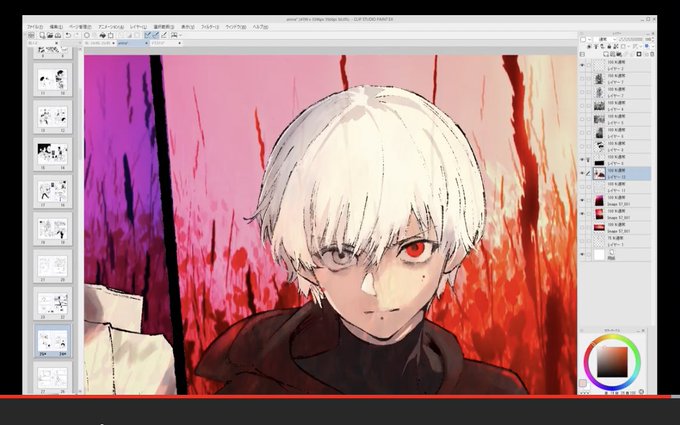Click the CLIP STUDIO ASSETS icon

(174, 36)
